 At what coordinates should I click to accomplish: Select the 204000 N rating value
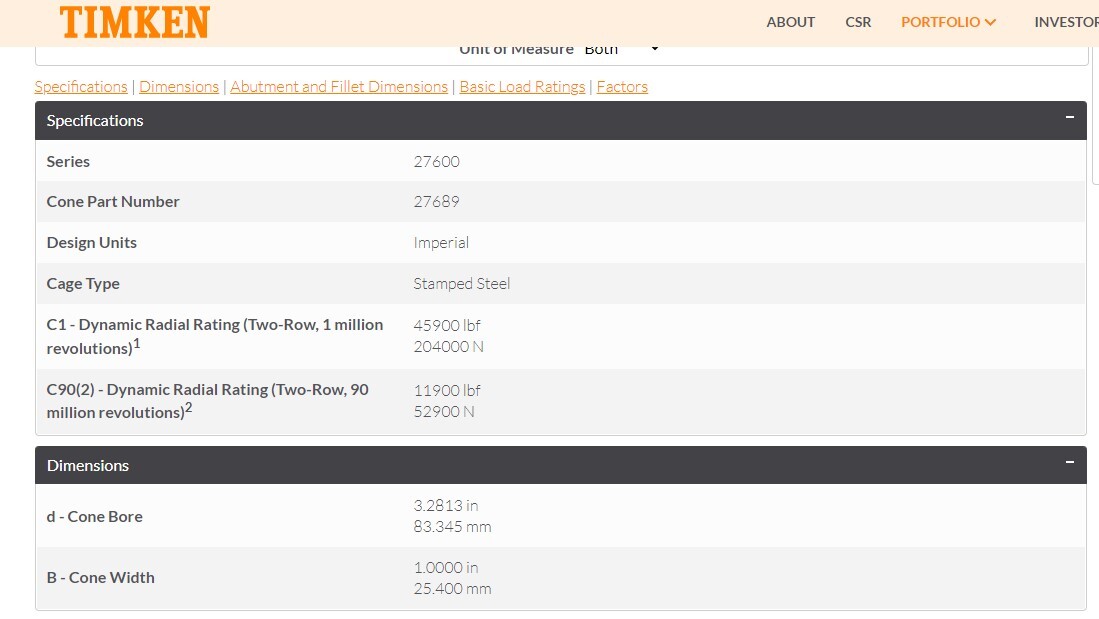point(449,346)
